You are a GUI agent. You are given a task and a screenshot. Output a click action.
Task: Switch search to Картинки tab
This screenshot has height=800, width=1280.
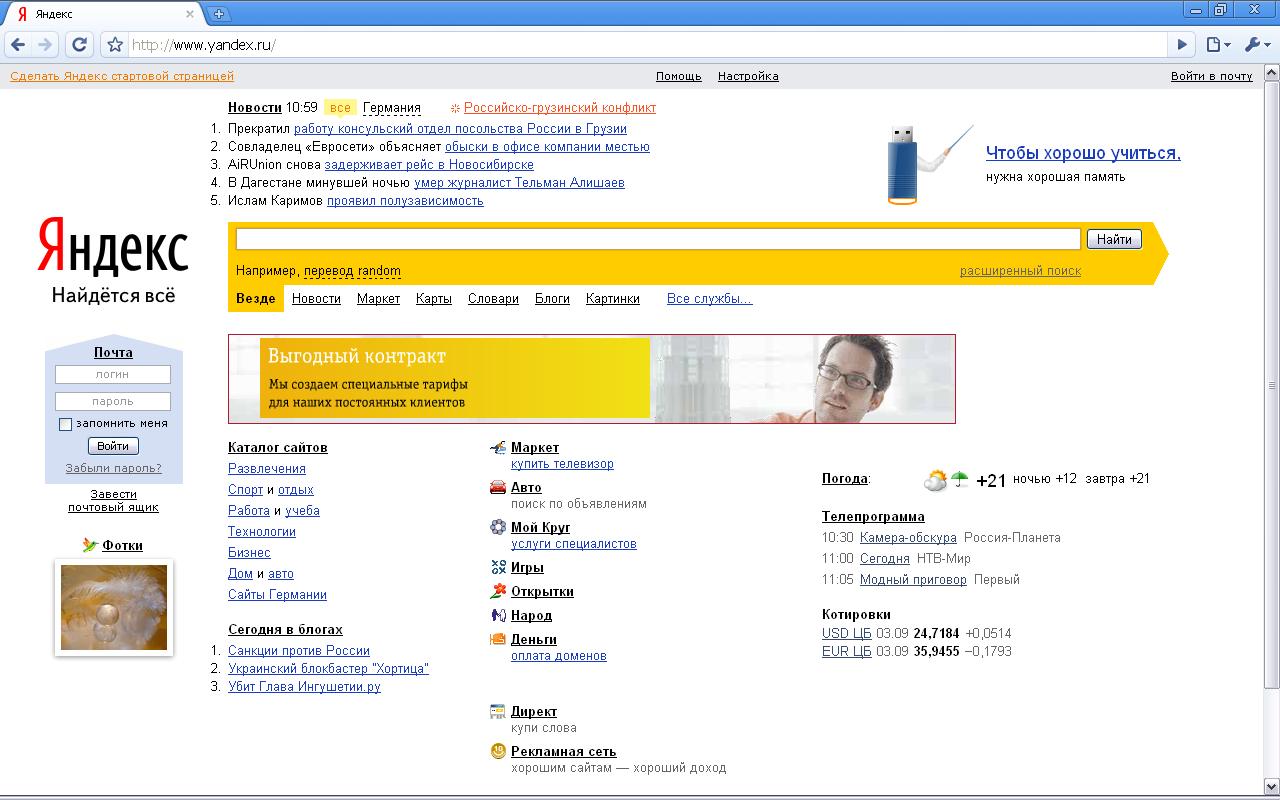(613, 298)
